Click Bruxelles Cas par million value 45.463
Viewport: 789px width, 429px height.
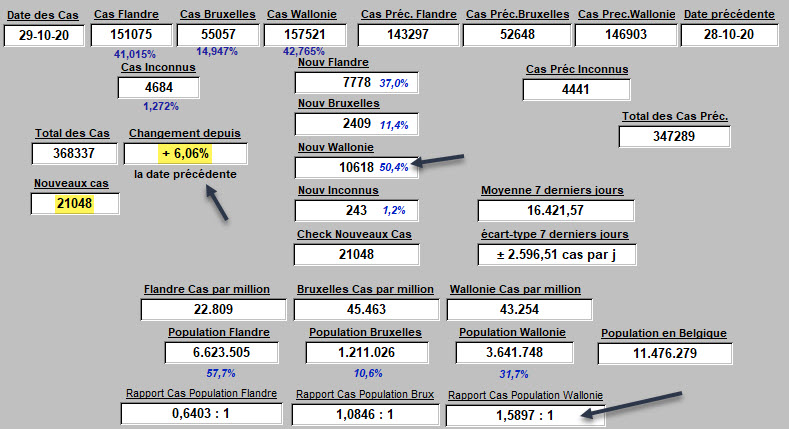(x=366, y=309)
